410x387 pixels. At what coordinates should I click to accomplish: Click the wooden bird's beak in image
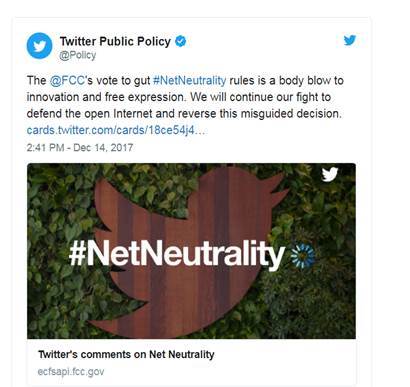coord(278,192)
